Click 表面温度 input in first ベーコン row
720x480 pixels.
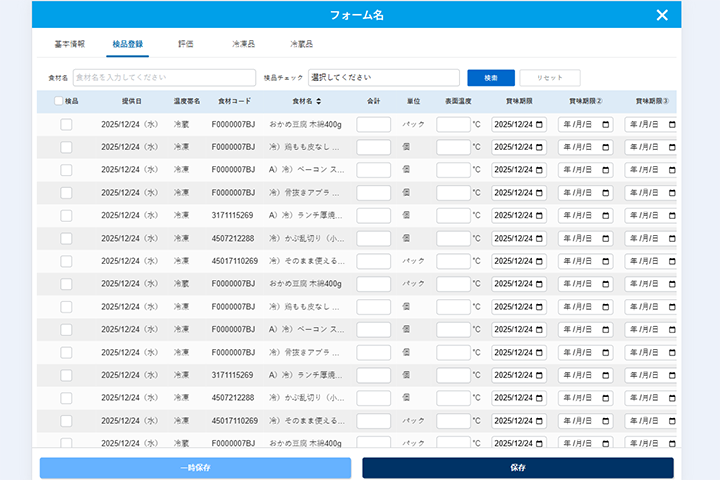tap(454, 170)
